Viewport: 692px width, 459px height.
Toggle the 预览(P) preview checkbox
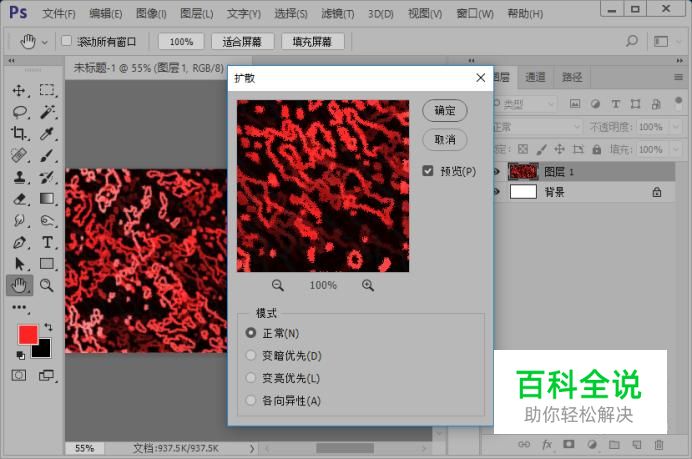click(x=428, y=171)
